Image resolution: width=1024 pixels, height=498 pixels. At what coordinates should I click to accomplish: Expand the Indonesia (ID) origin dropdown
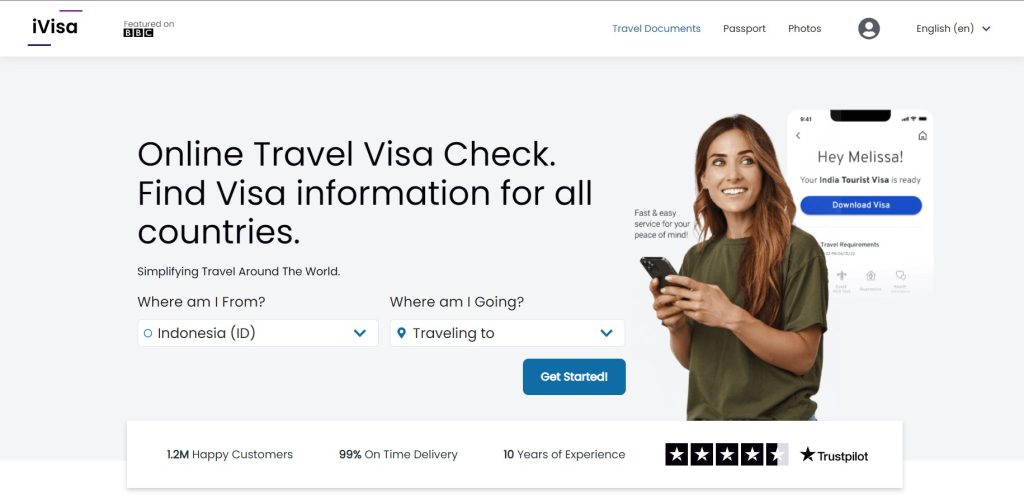258,333
